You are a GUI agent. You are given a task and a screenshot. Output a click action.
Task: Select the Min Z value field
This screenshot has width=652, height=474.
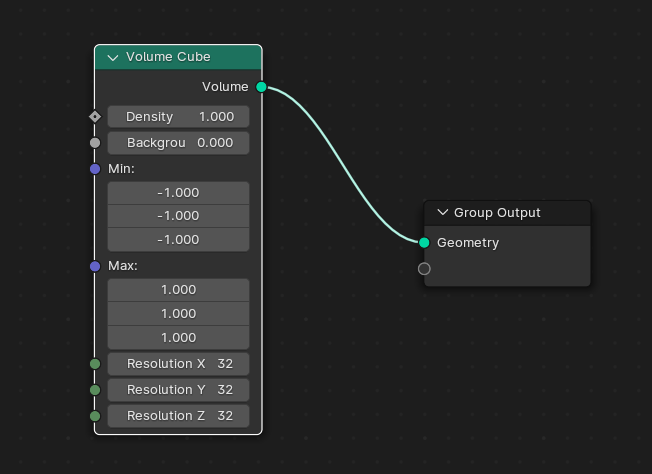(x=178, y=240)
